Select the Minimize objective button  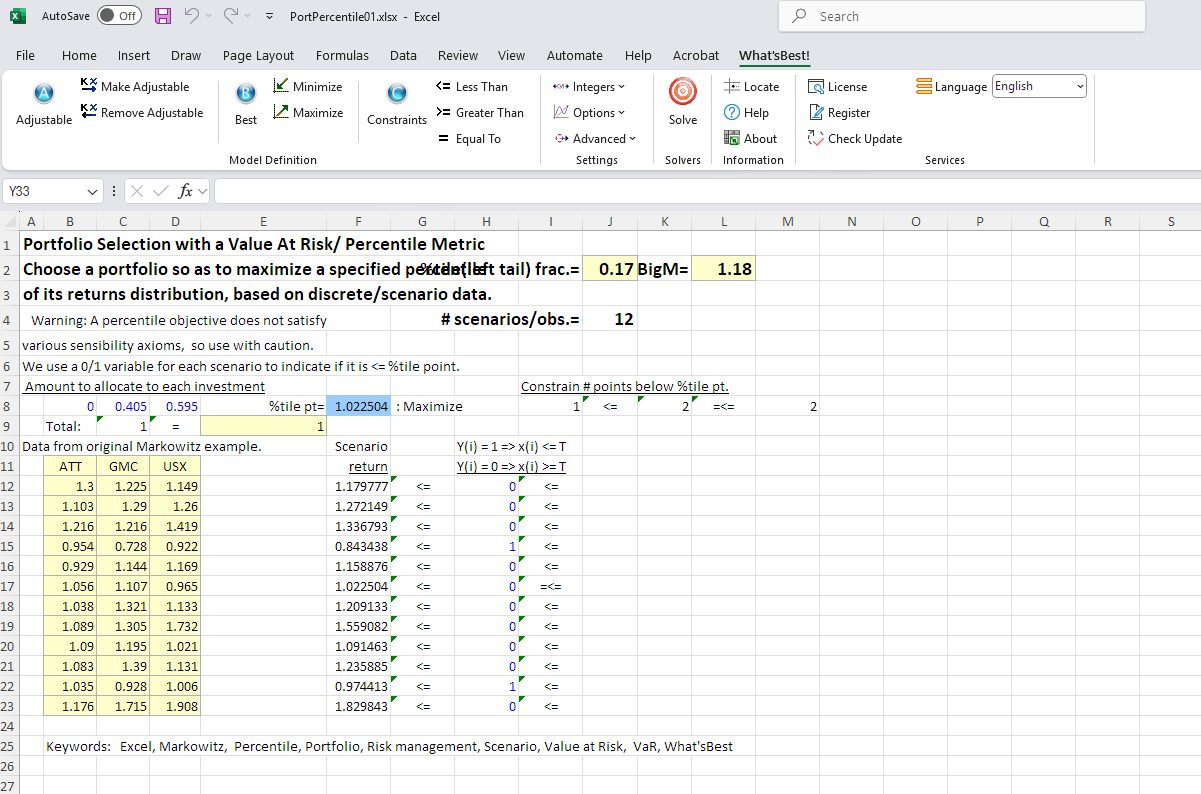308,87
